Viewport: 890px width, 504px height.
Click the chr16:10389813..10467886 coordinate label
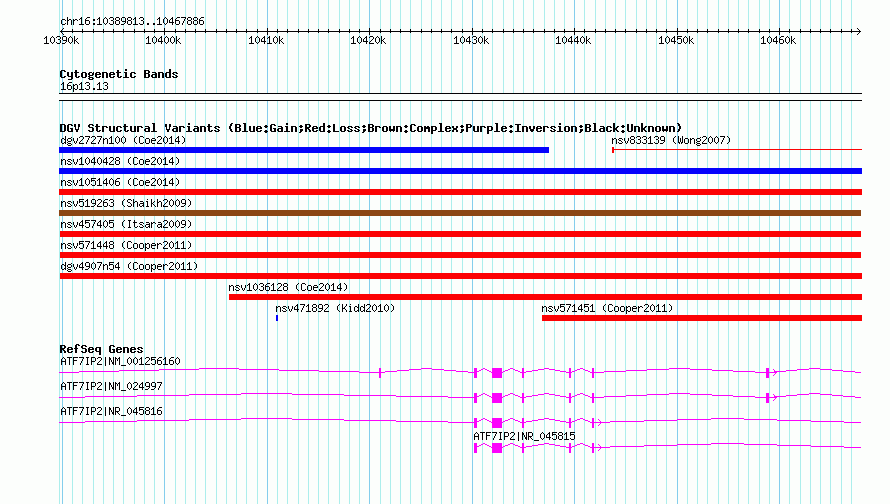point(132,22)
